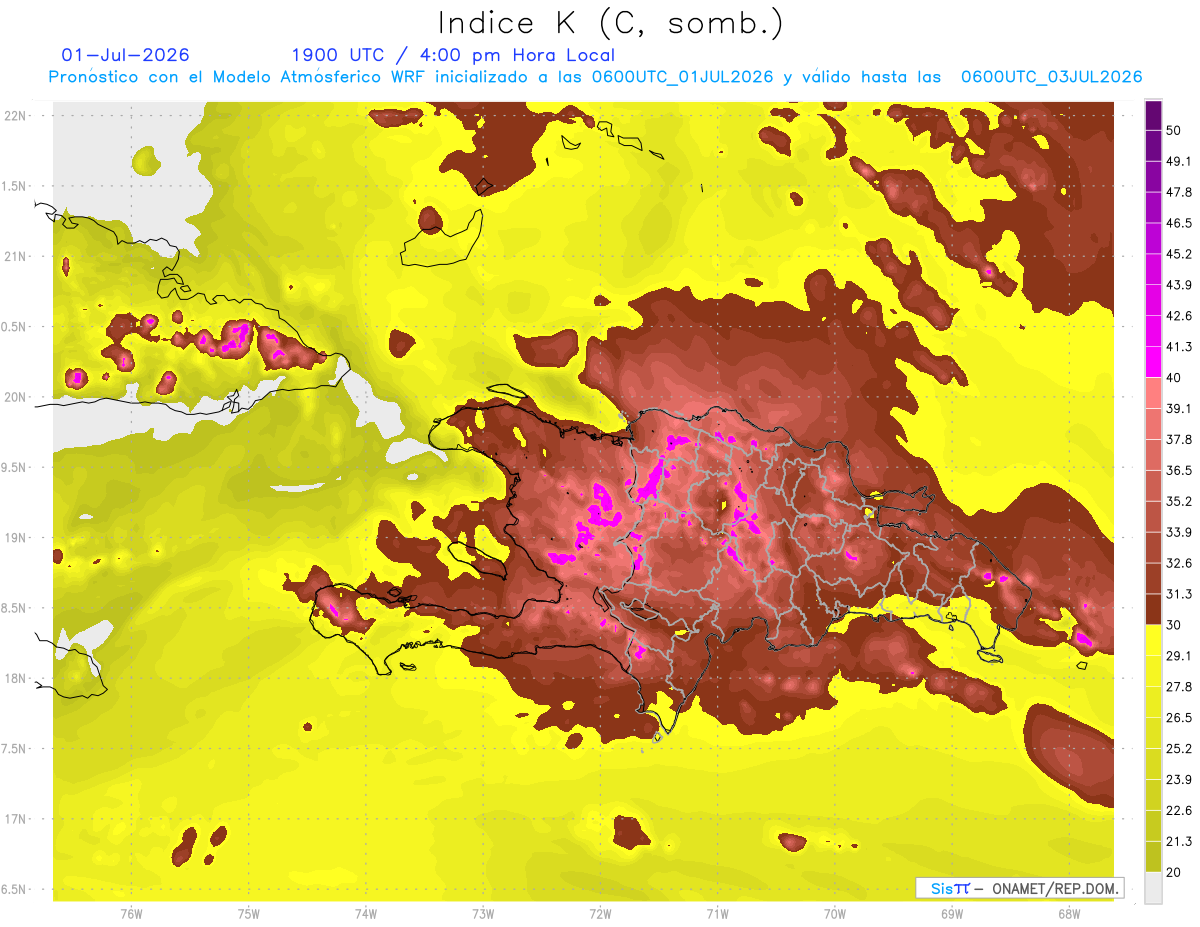Viewport: 1200px width, 927px height.
Task: Click colorbar value '20'
Action: (x=1174, y=873)
